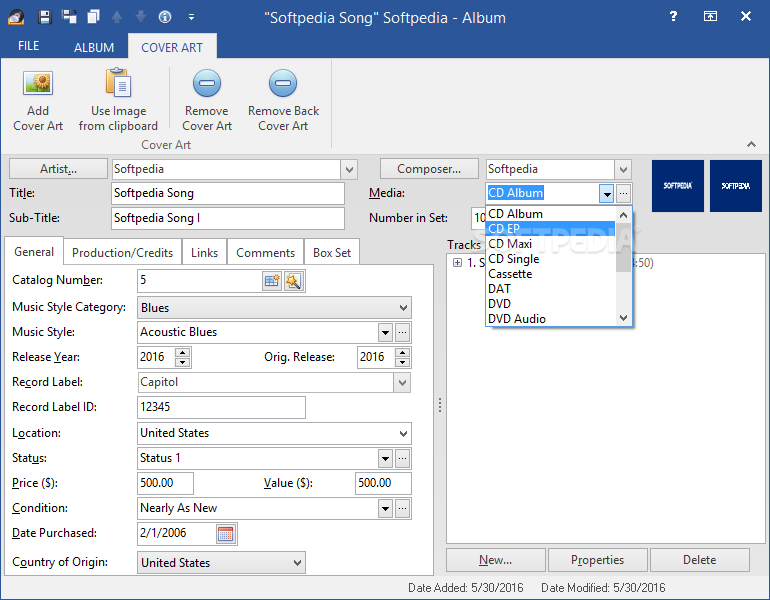Open the Box Set tab
Image resolution: width=770 pixels, height=600 pixels.
pos(332,253)
